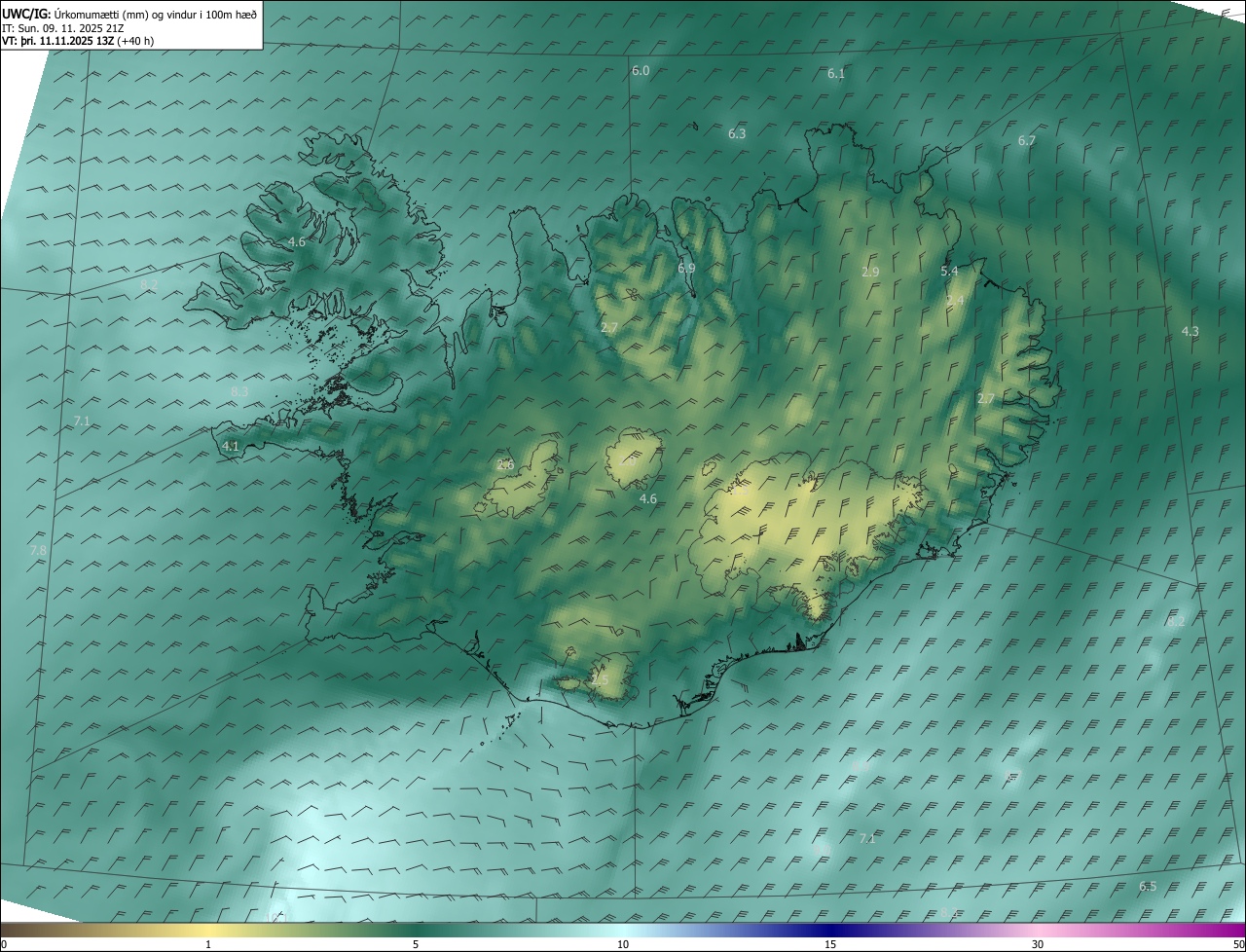Click the 6.9 value label
1246x952 pixels.
686,269
